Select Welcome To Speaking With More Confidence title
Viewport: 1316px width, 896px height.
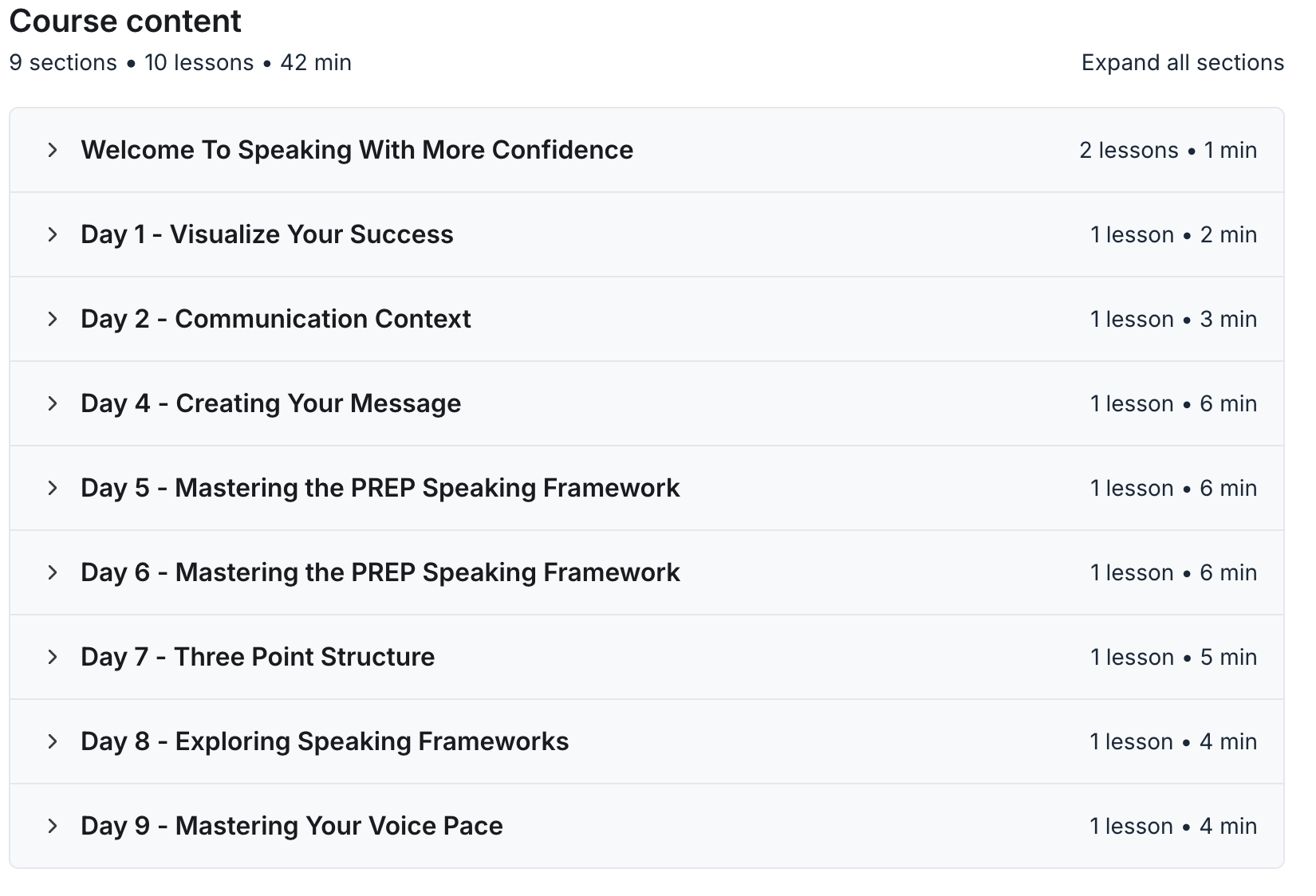357,150
